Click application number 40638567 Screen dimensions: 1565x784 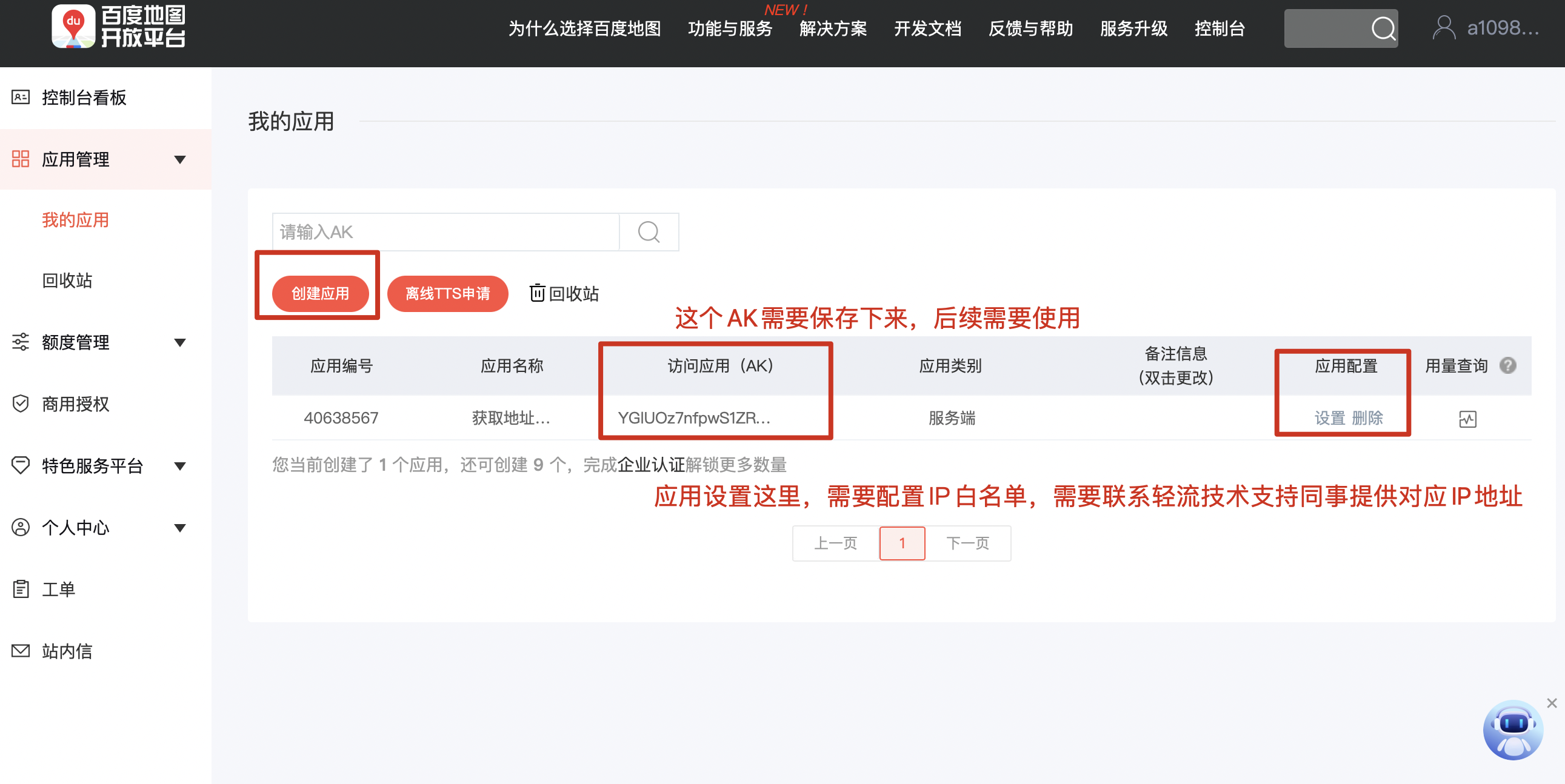341,418
